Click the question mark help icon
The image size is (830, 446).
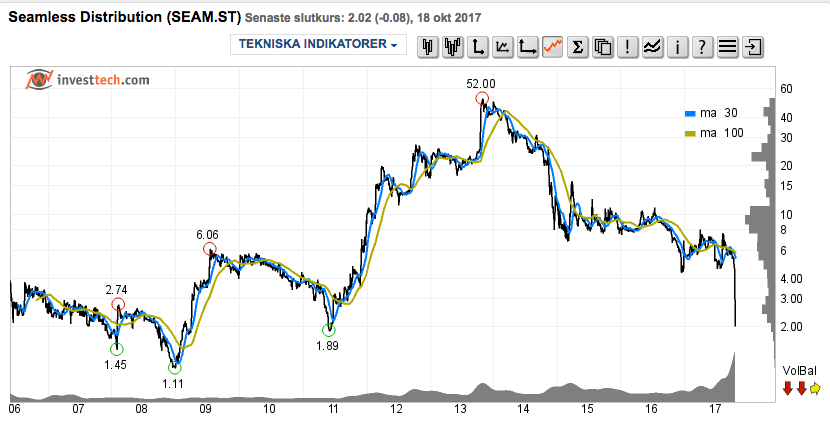[x=702, y=47]
